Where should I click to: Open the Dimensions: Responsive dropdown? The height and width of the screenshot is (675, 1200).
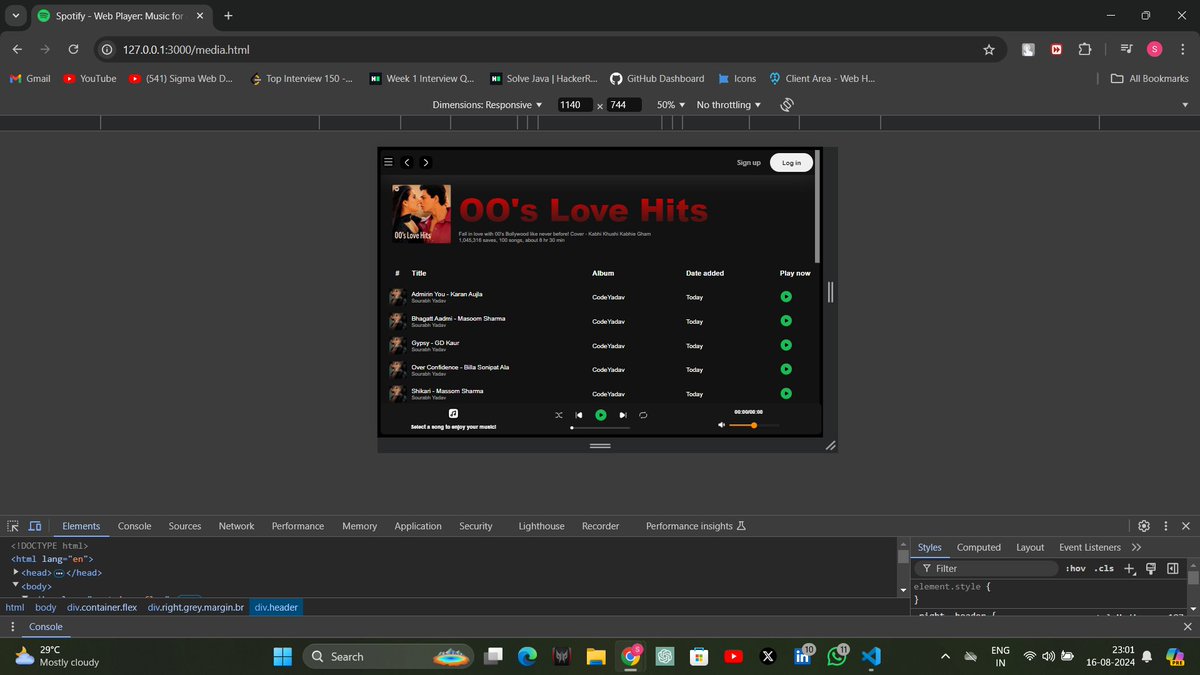(487, 105)
